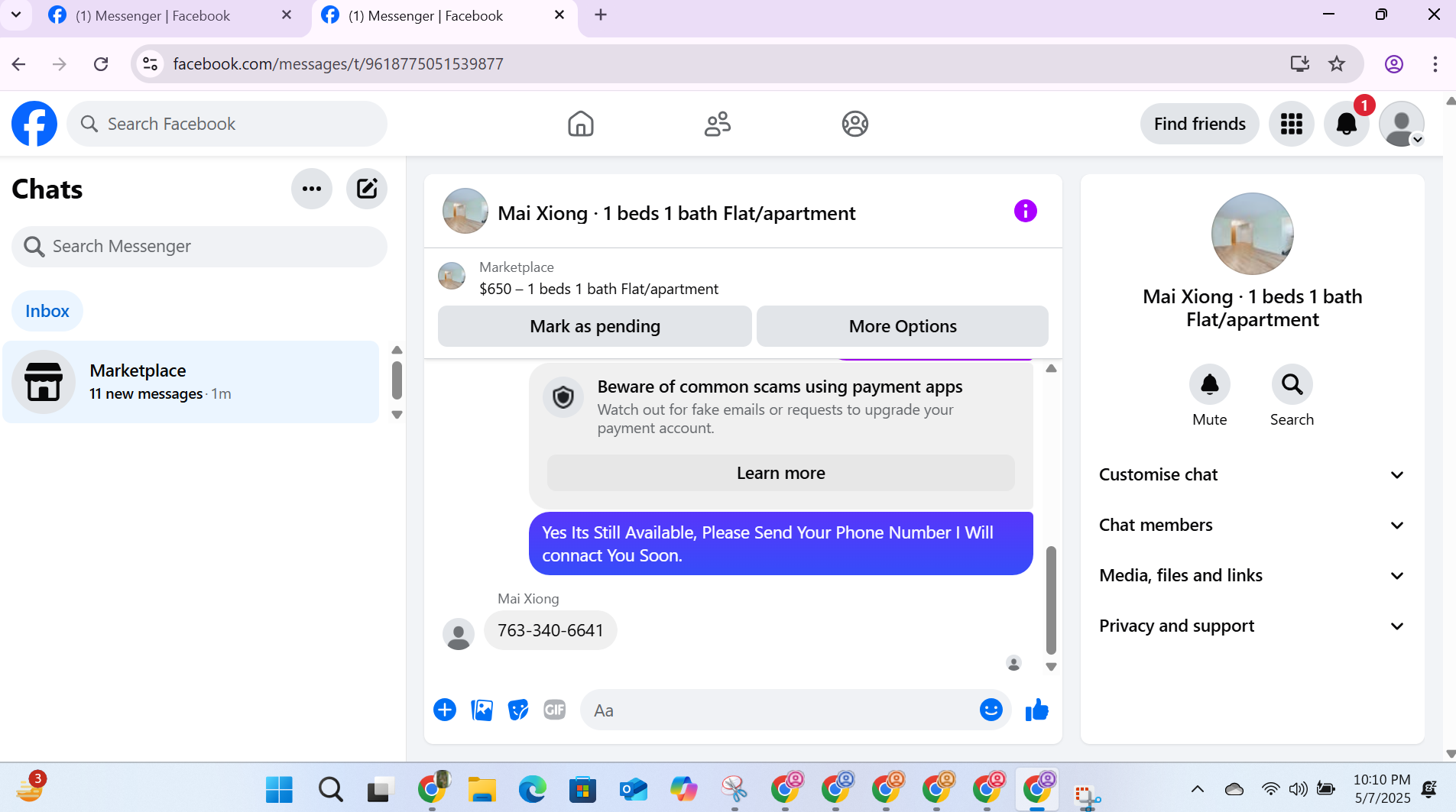Send a thumbs-up like
Screen dimensions: 1456x812
point(1036,710)
